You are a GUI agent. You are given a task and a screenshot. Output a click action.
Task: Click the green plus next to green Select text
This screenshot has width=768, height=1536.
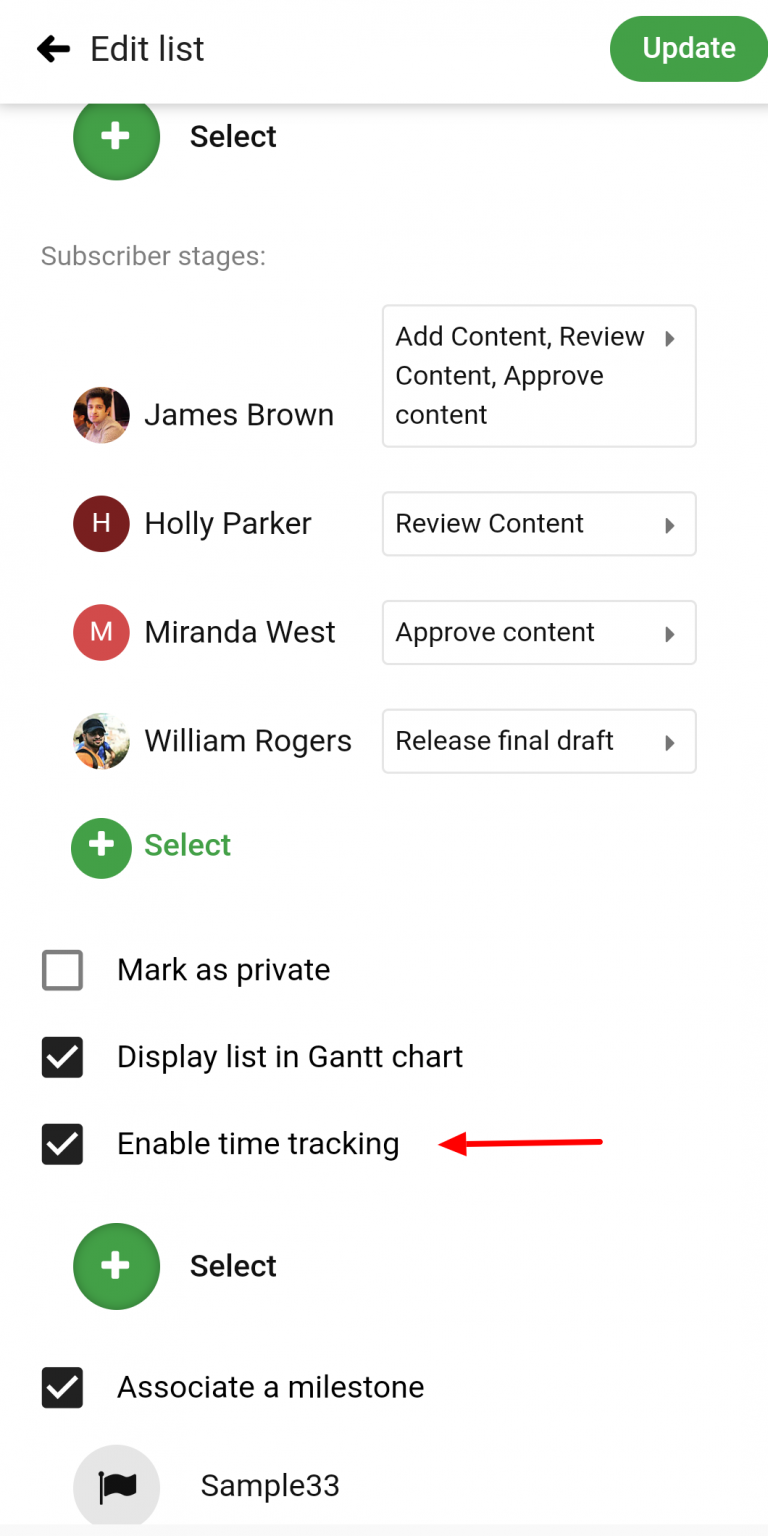pos(101,848)
